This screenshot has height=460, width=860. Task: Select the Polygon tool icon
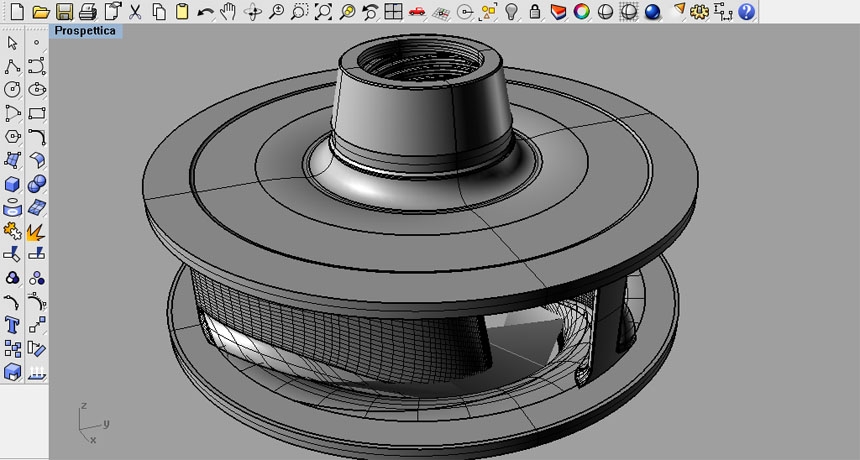point(12,137)
